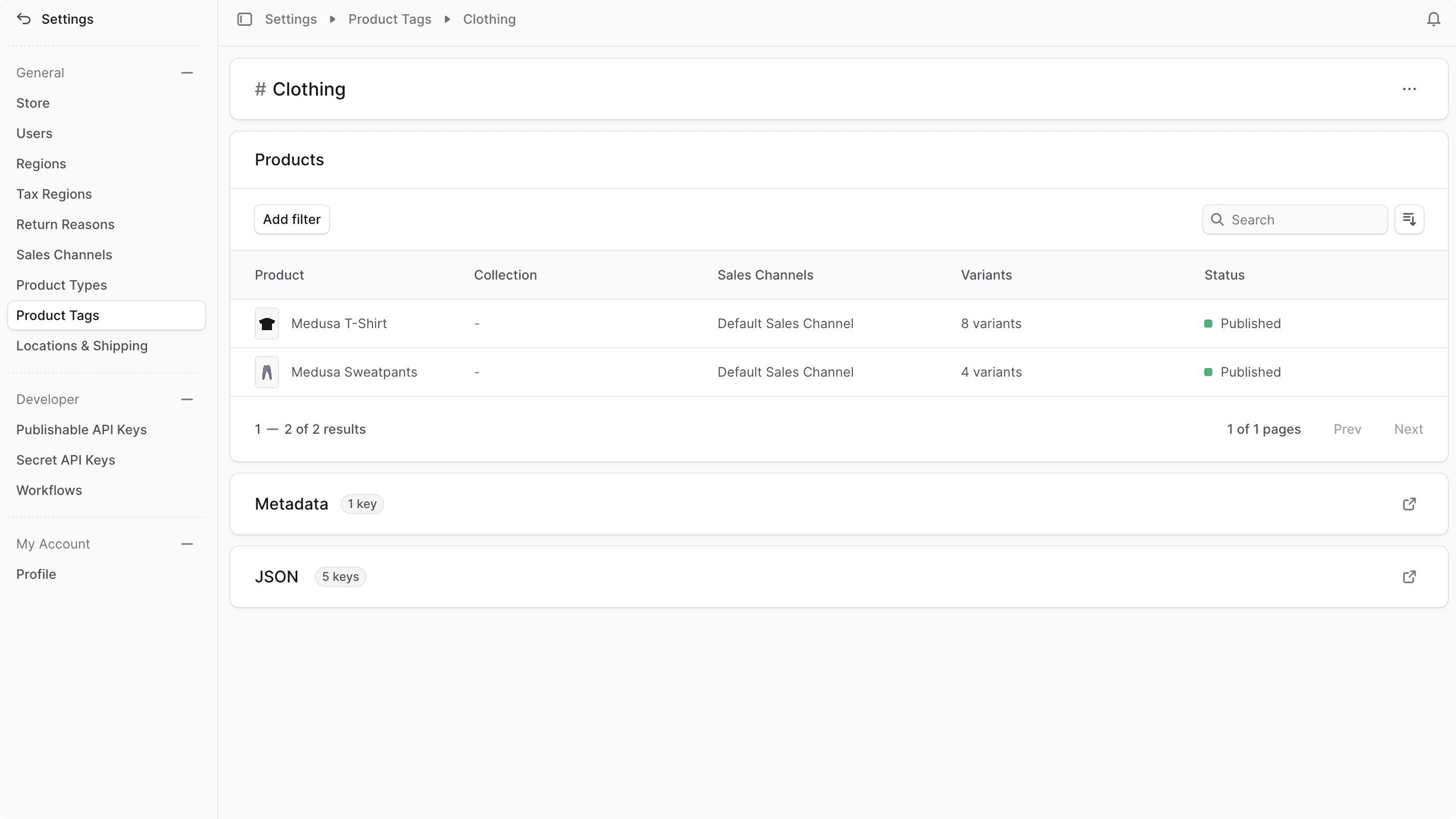1456x819 pixels.
Task: Collapse the My Account section
Action: click(x=187, y=544)
